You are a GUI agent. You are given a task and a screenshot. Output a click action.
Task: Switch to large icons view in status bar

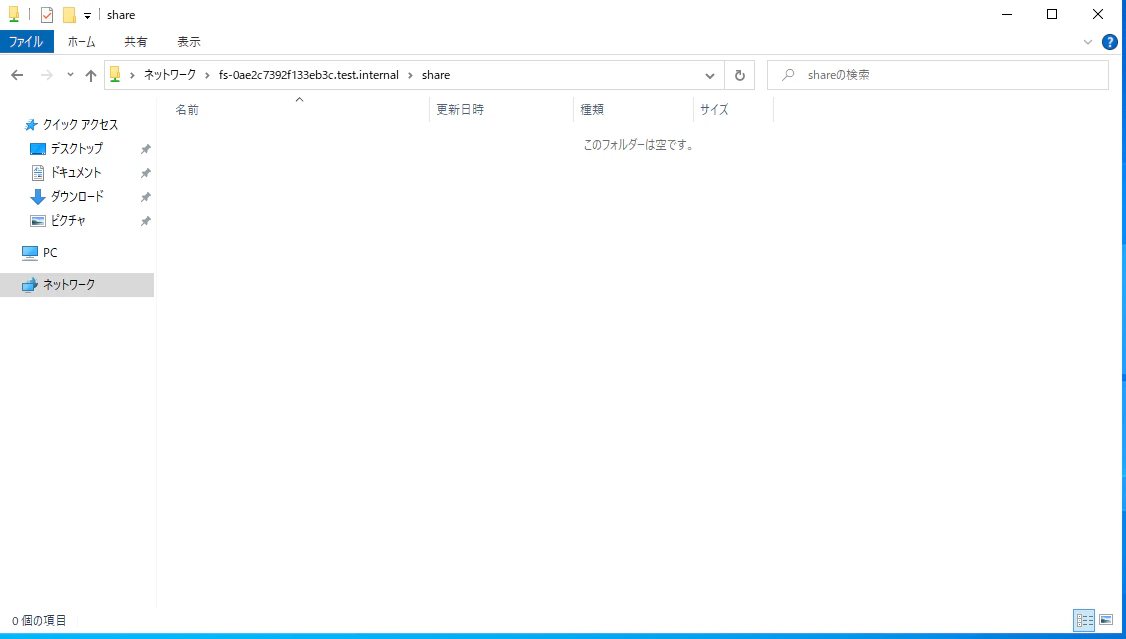(1106, 620)
